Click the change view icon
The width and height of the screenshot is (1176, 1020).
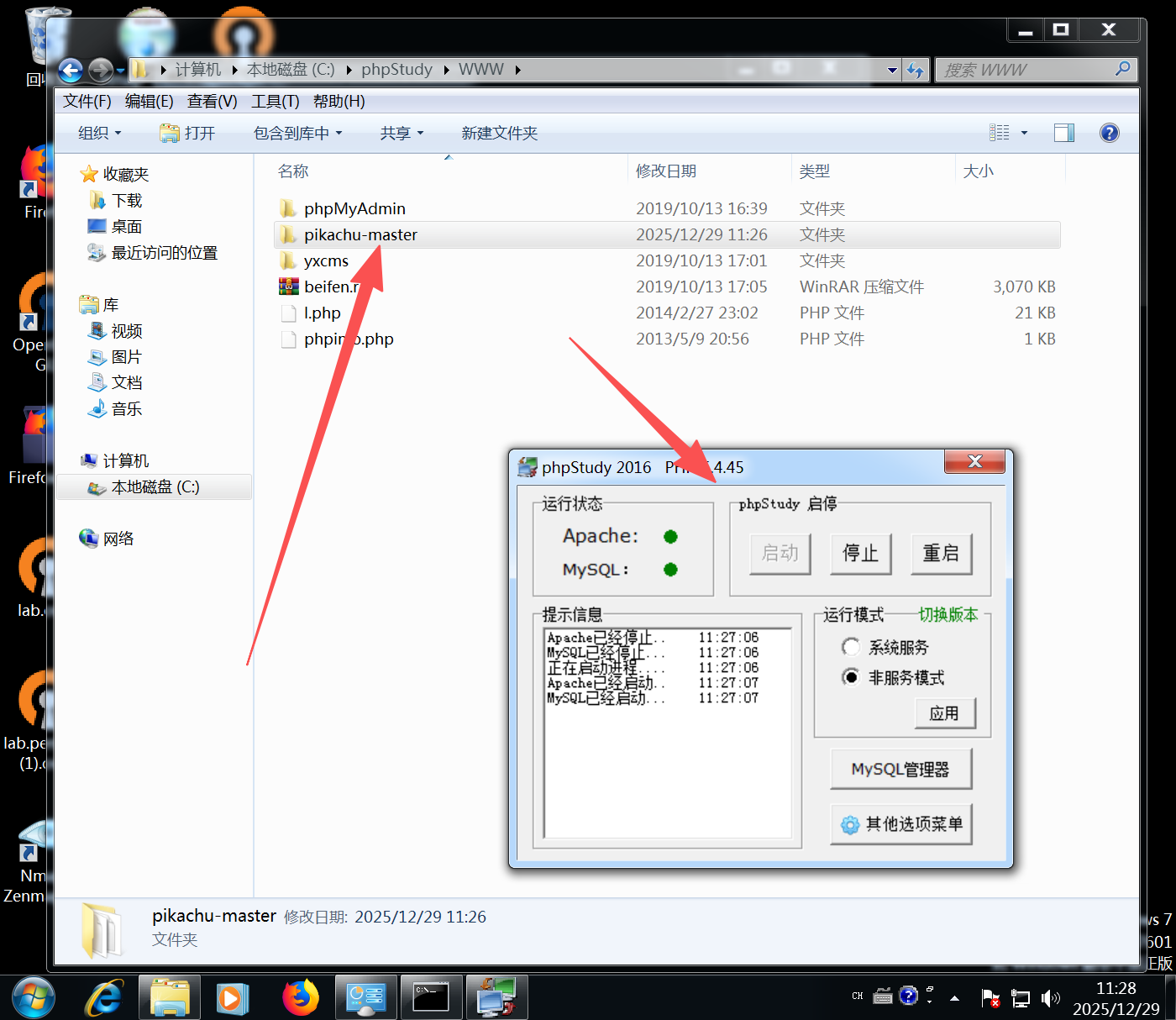1000,133
